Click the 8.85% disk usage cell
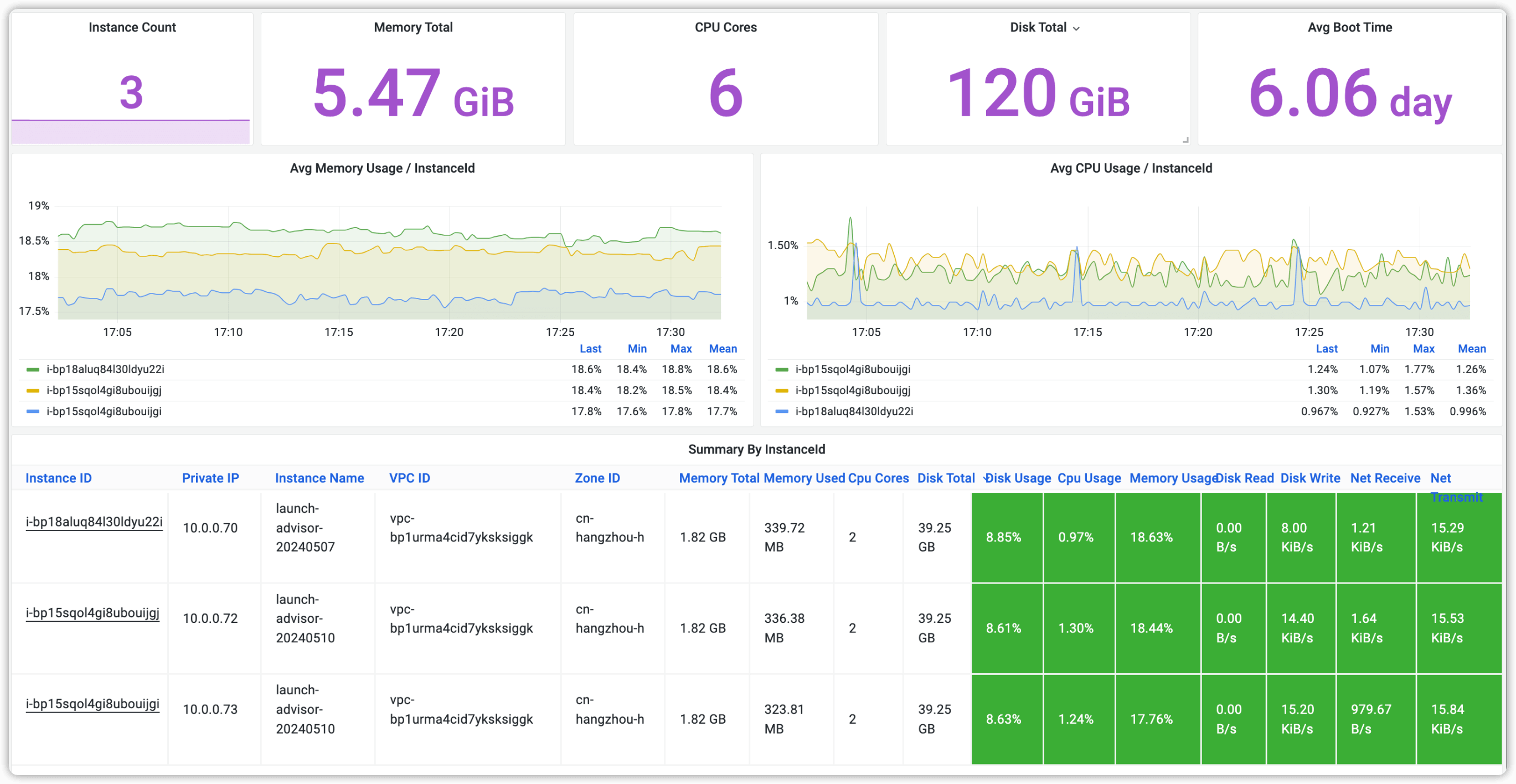This screenshot has width=1516, height=784. [x=1007, y=538]
